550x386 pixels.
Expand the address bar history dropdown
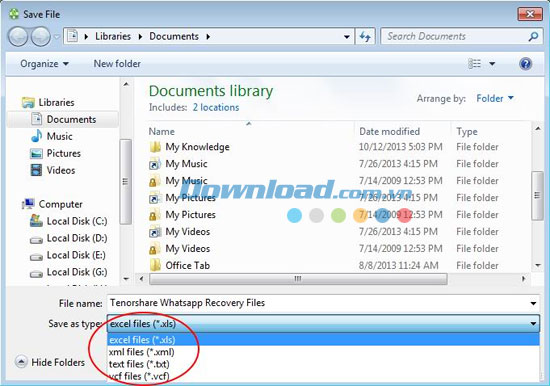pyautogui.click(x=347, y=37)
